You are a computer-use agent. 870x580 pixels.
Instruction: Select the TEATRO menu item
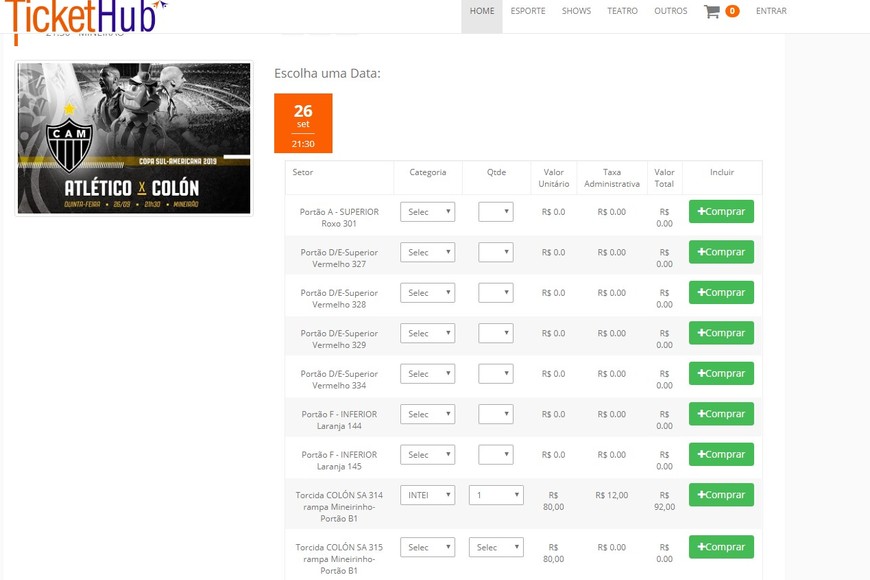pyautogui.click(x=622, y=12)
